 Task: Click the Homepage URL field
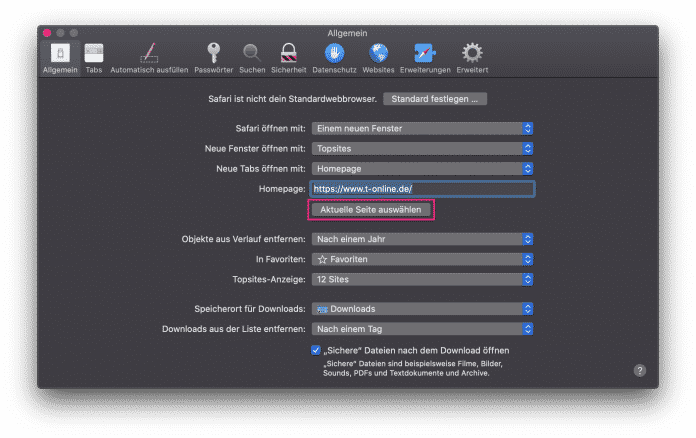pyautogui.click(x=422, y=189)
